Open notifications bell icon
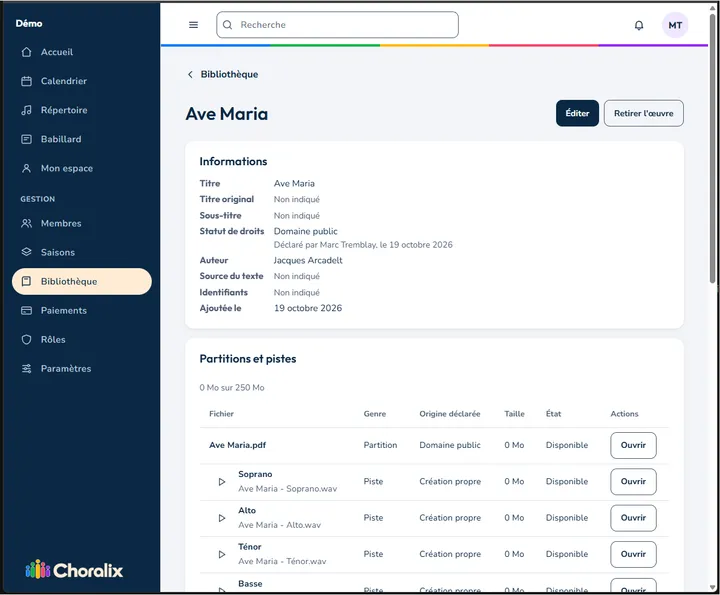720x595 pixels. 639,25
